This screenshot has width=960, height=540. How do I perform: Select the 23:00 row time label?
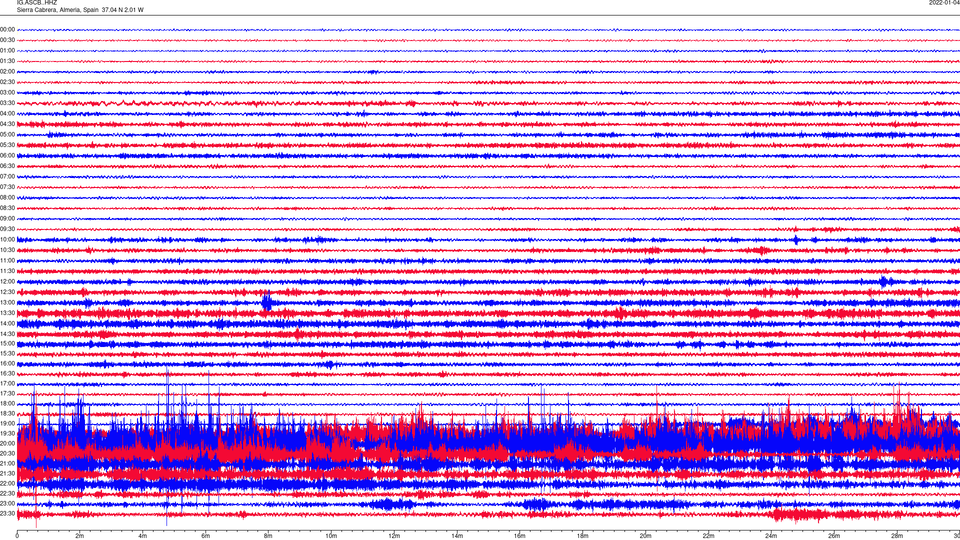pos(7,504)
